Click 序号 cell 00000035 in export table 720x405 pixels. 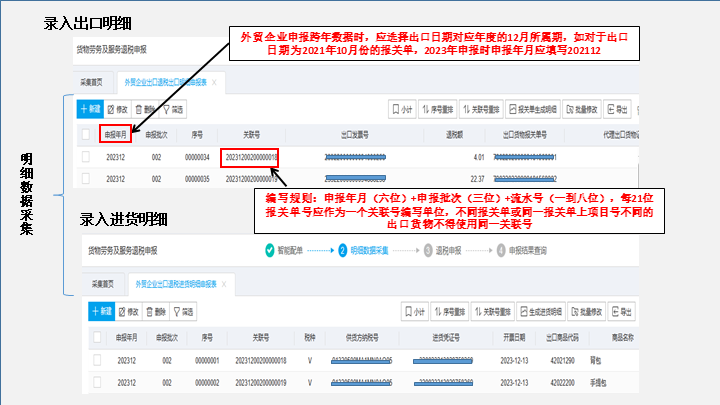point(197,179)
